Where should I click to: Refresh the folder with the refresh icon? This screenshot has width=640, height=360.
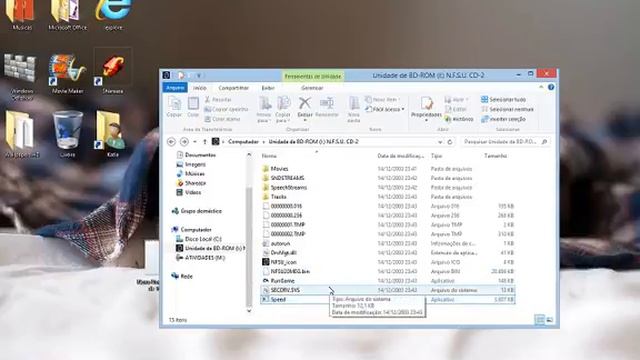(450, 142)
